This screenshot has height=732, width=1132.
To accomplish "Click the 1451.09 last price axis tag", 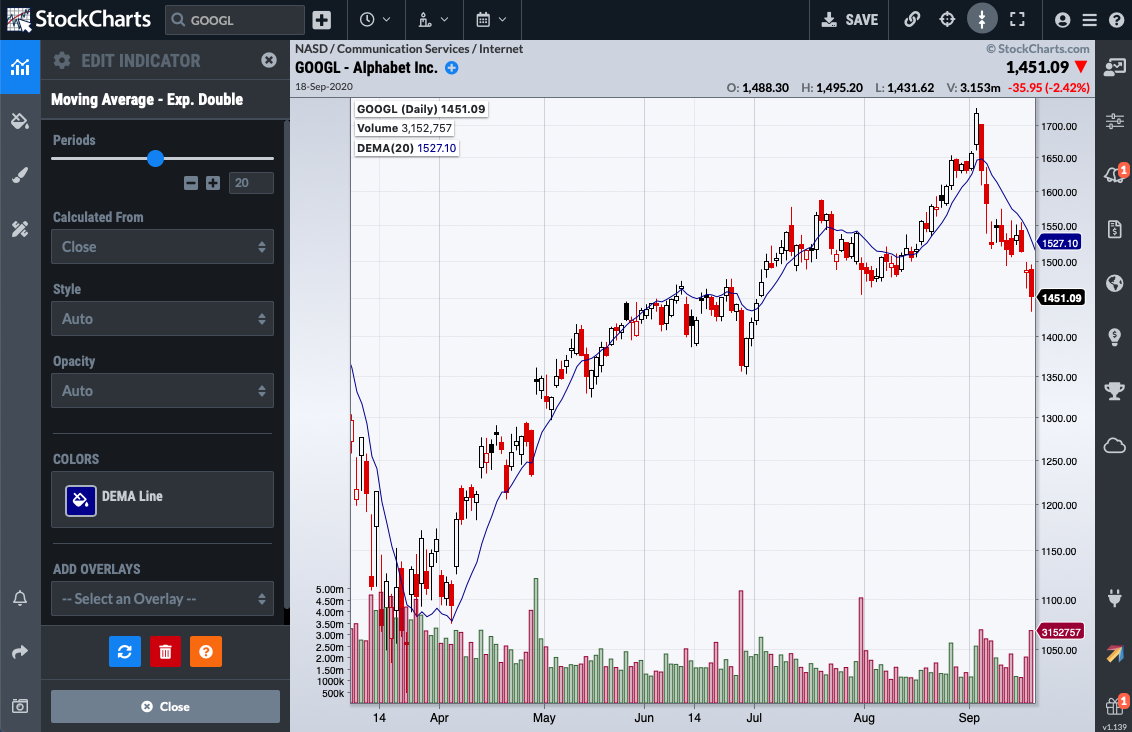I will click(1061, 297).
